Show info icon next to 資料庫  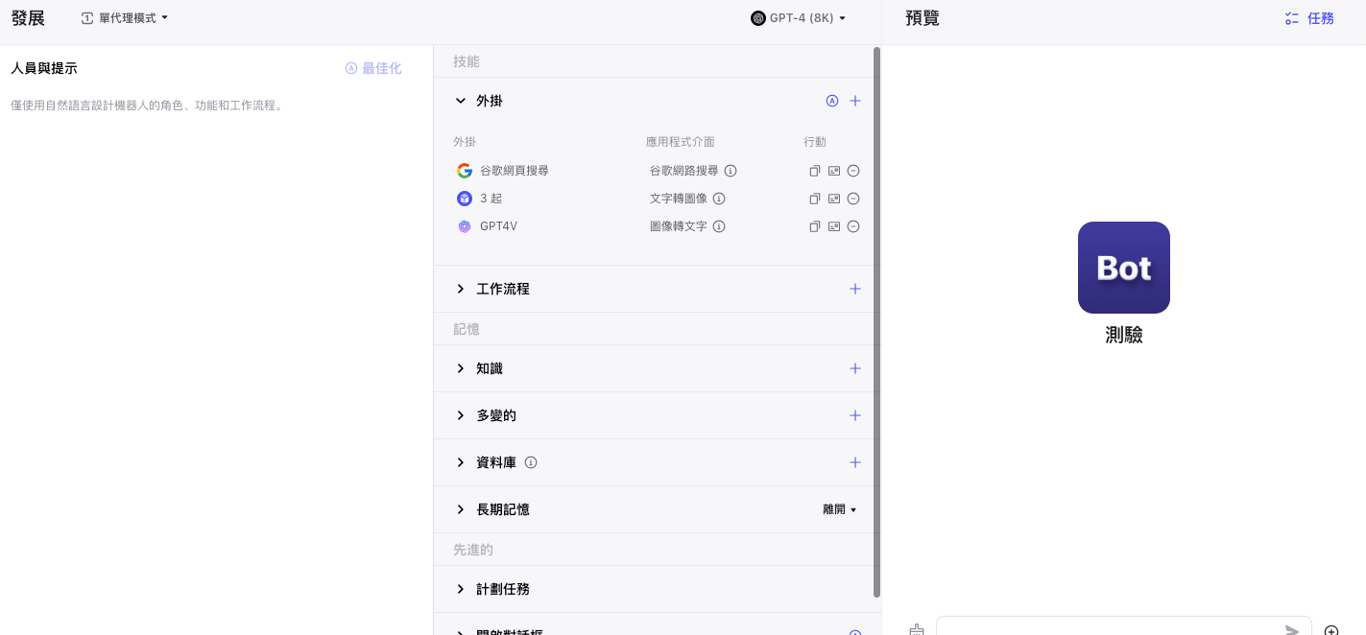(531, 463)
